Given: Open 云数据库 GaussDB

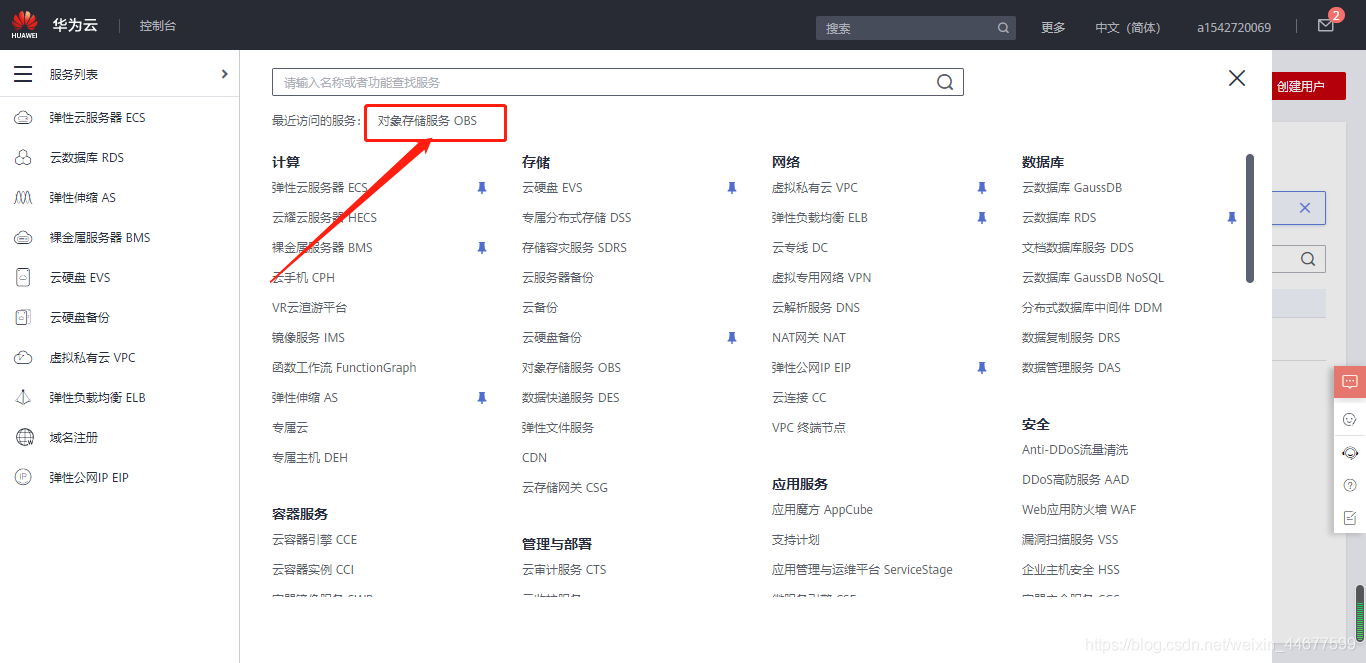Looking at the screenshot, I should [1072, 188].
